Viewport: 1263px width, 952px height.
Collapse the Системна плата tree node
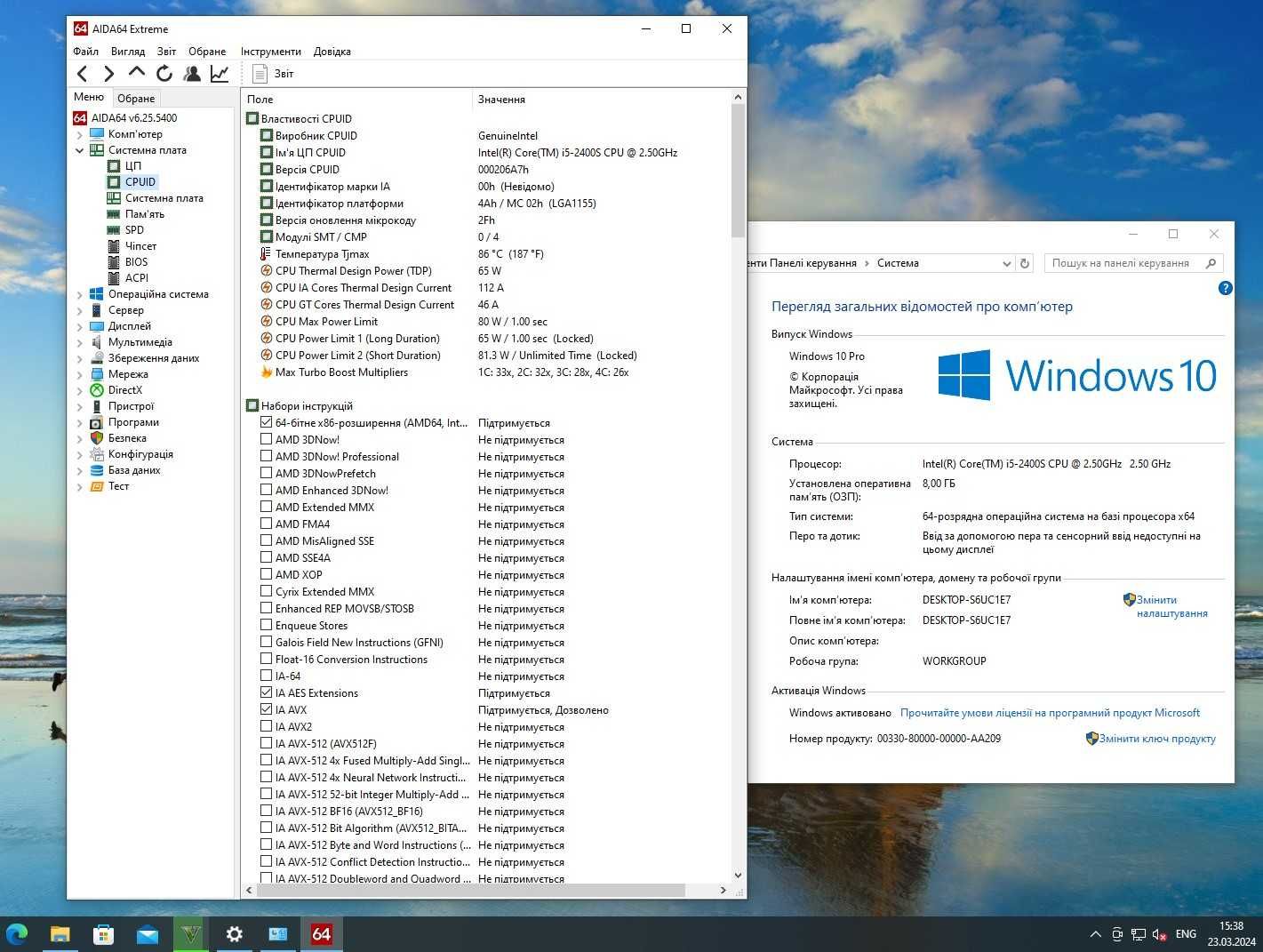pyautogui.click(x=80, y=150)
